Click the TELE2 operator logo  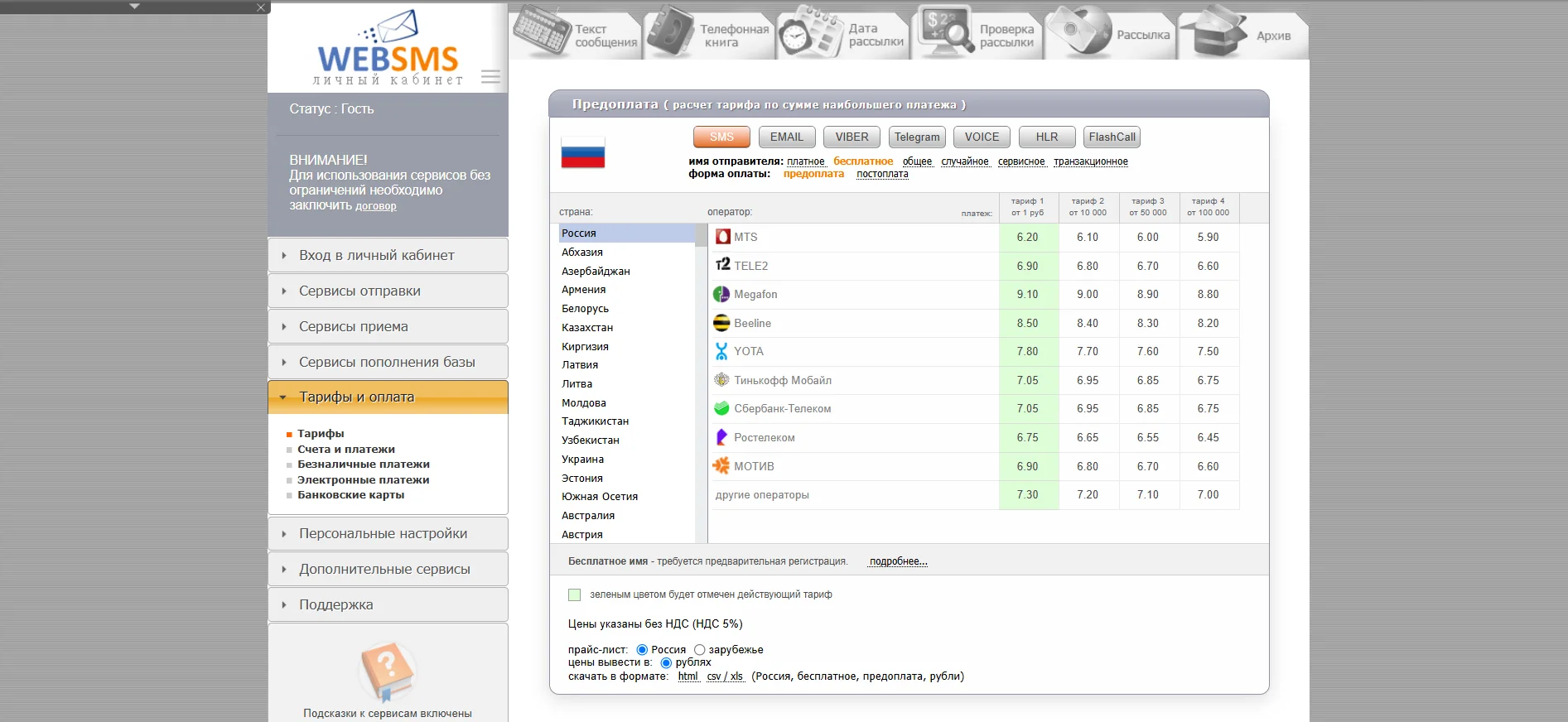(x=722, y=265)
